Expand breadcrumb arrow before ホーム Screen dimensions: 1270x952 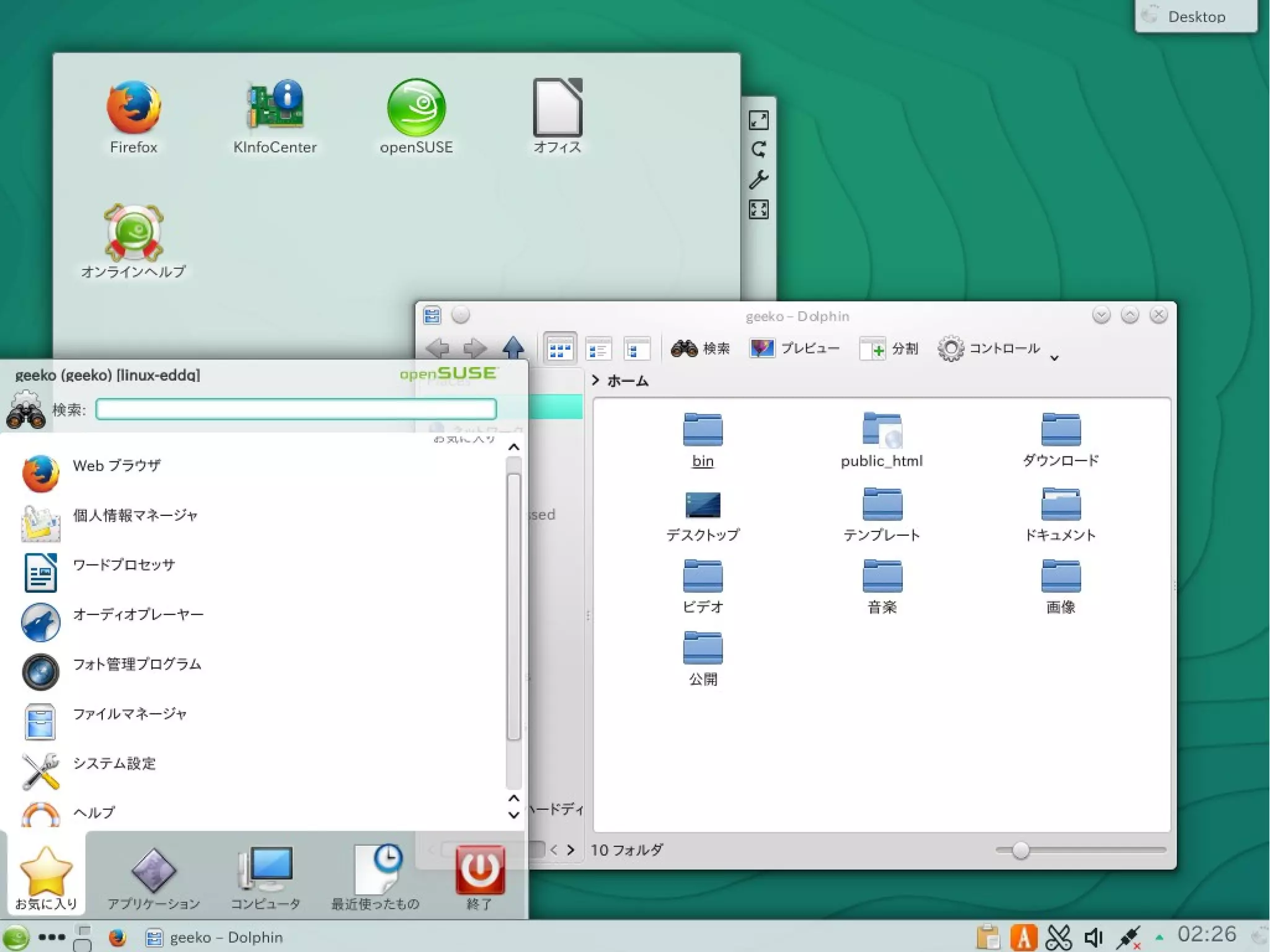(595, 380)
